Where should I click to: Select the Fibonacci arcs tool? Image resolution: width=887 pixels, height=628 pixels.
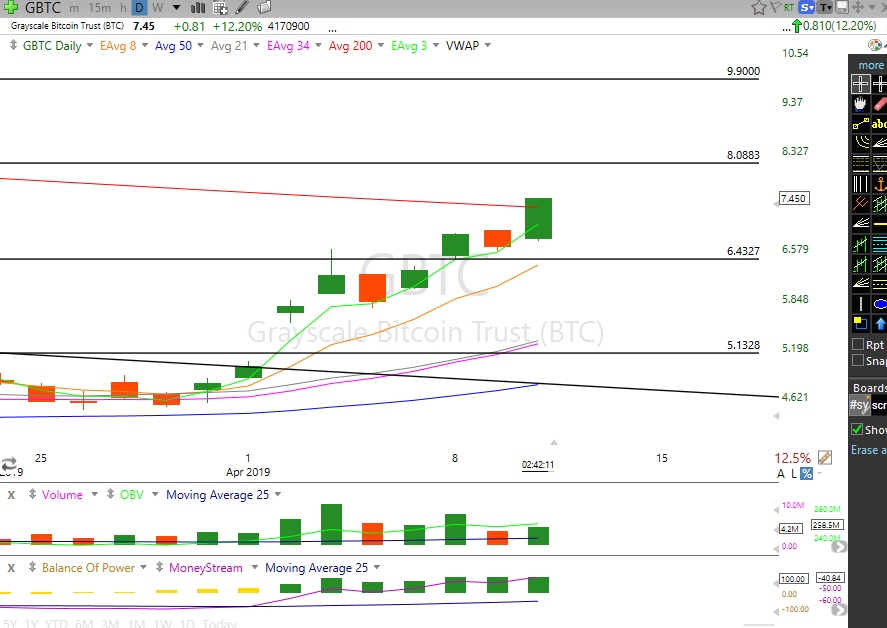(860, 143)
